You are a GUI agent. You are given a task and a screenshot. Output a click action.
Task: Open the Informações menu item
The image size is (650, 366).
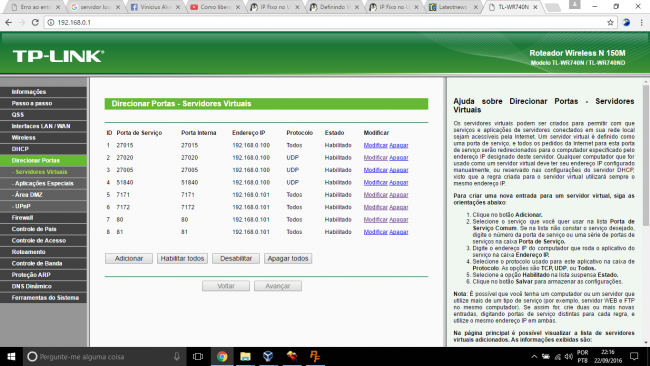click(44, 92)
